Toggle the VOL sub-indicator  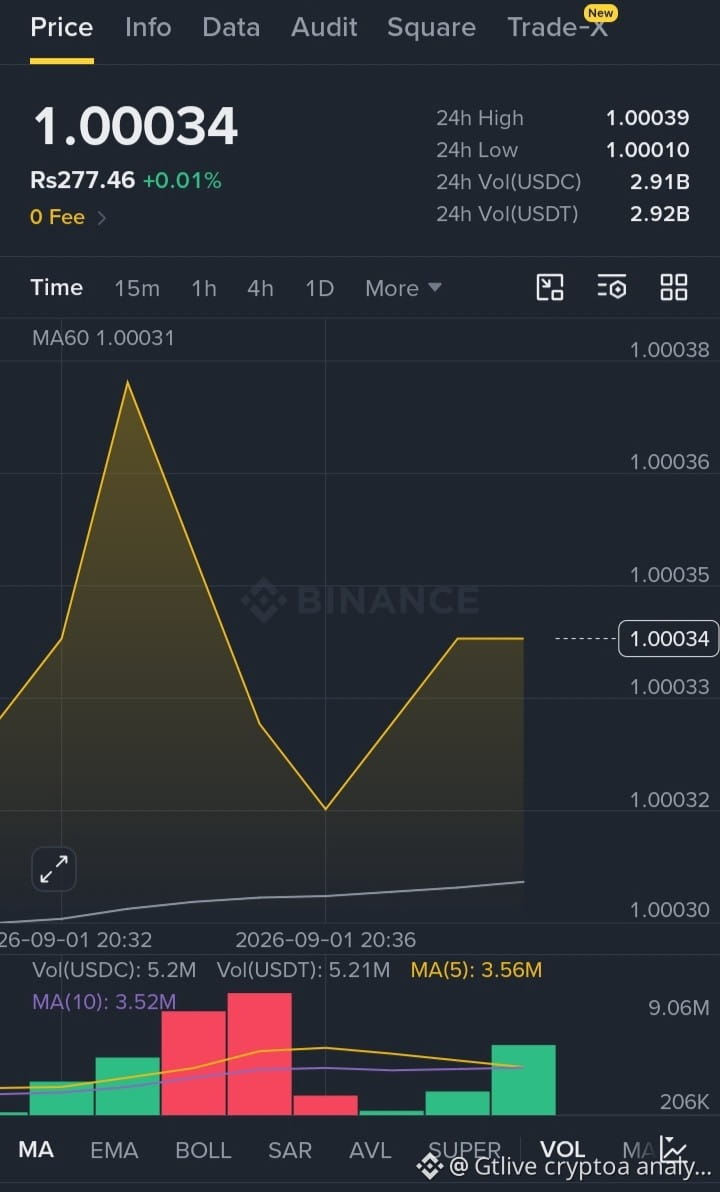563,1149
